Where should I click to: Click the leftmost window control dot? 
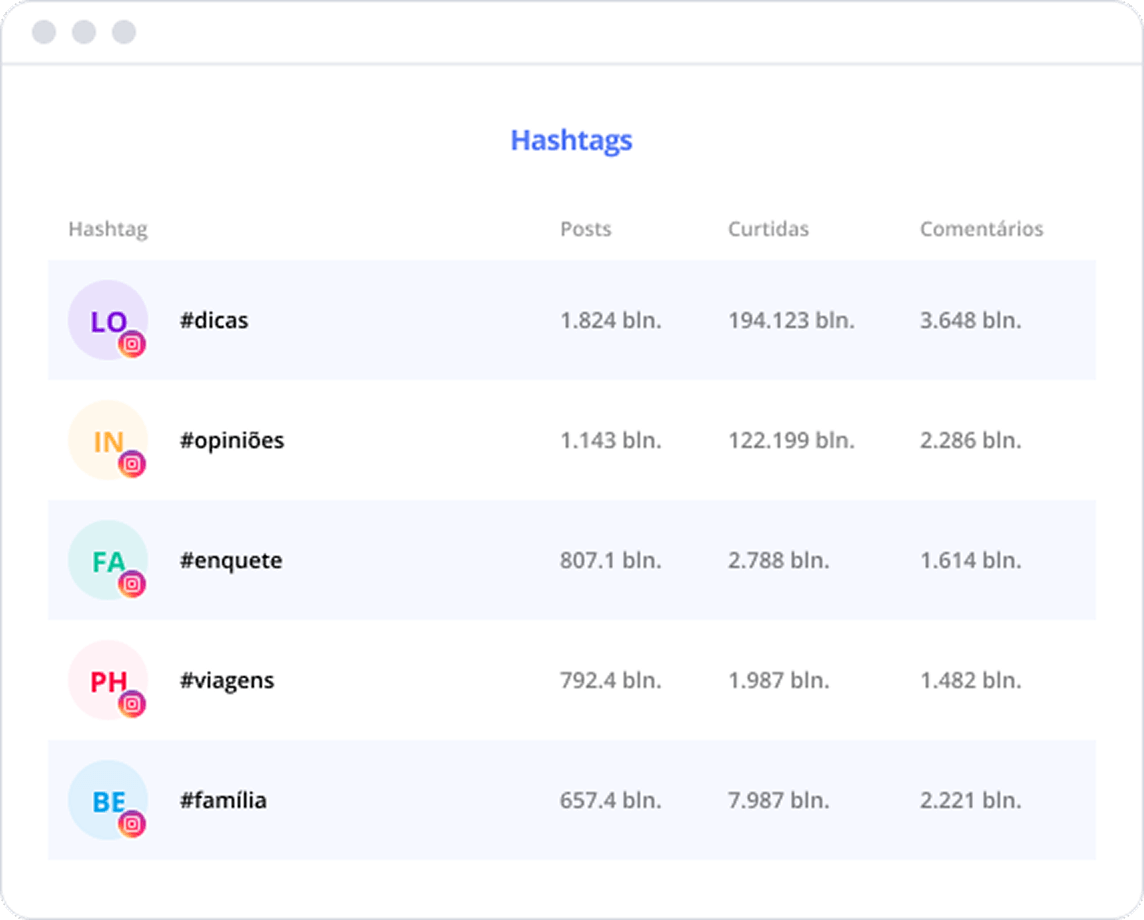[x=41, y=31]
